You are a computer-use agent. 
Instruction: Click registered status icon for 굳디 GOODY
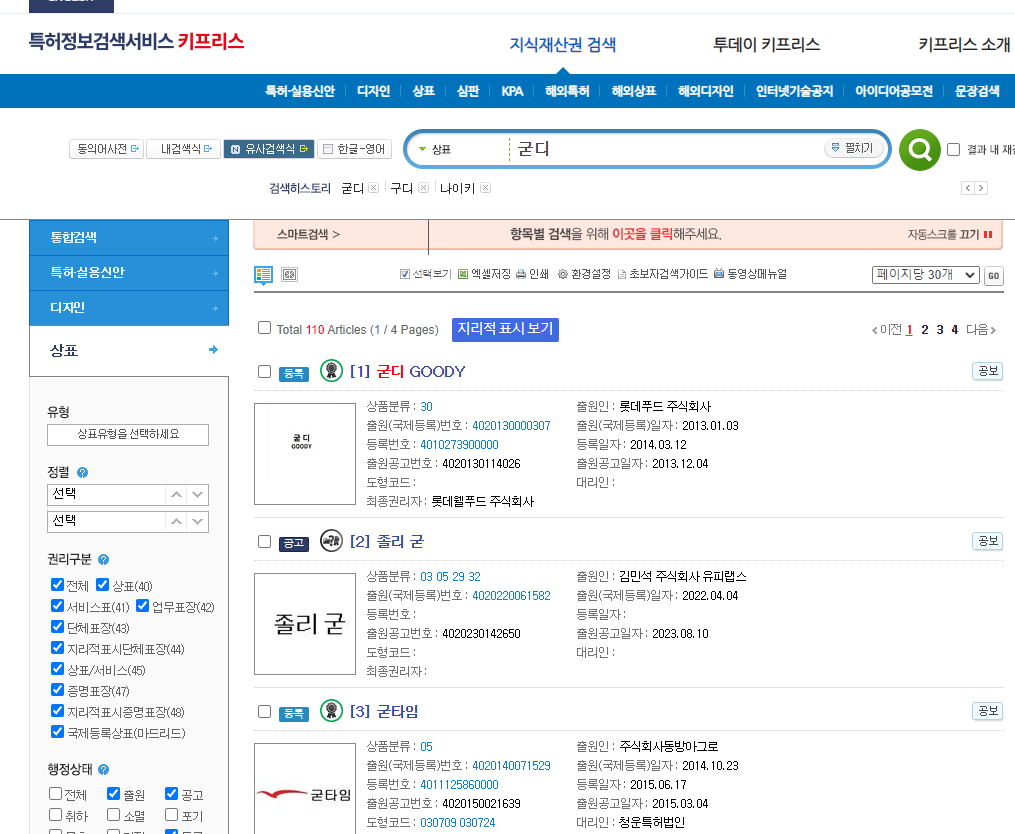tap(331, 371)
